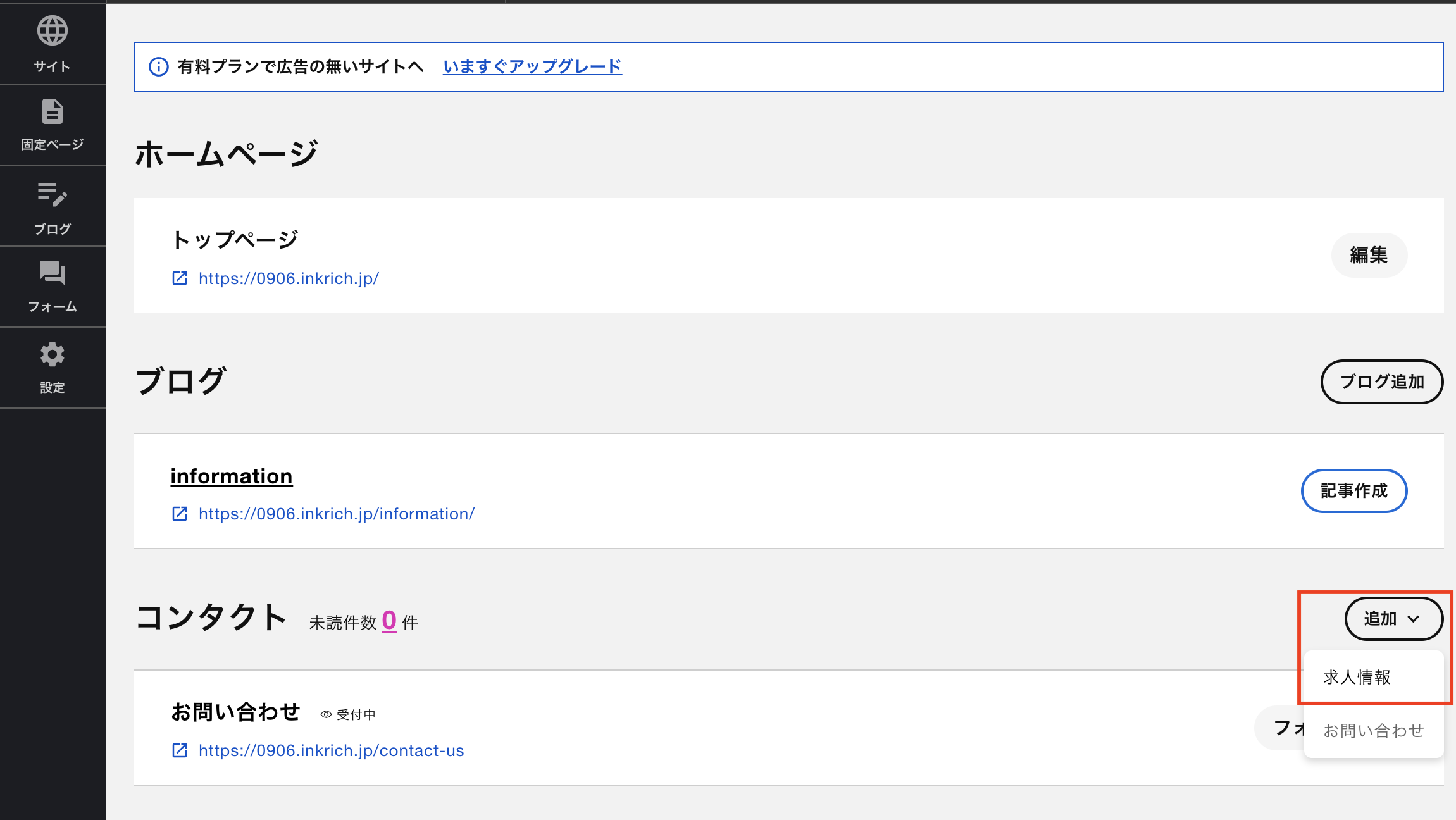Open the いますぐアップグレード link

pos(533,66)
